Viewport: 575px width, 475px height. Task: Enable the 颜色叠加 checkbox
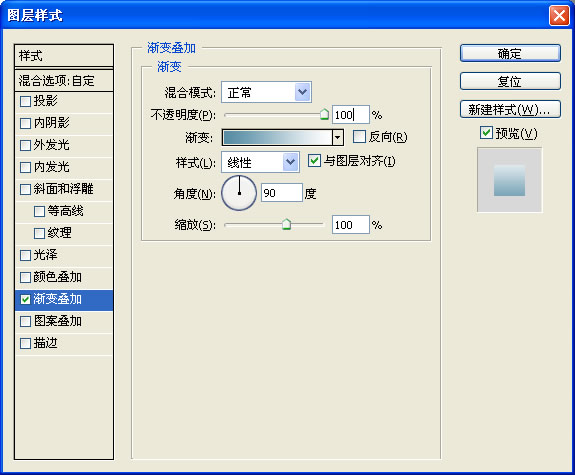25,277
